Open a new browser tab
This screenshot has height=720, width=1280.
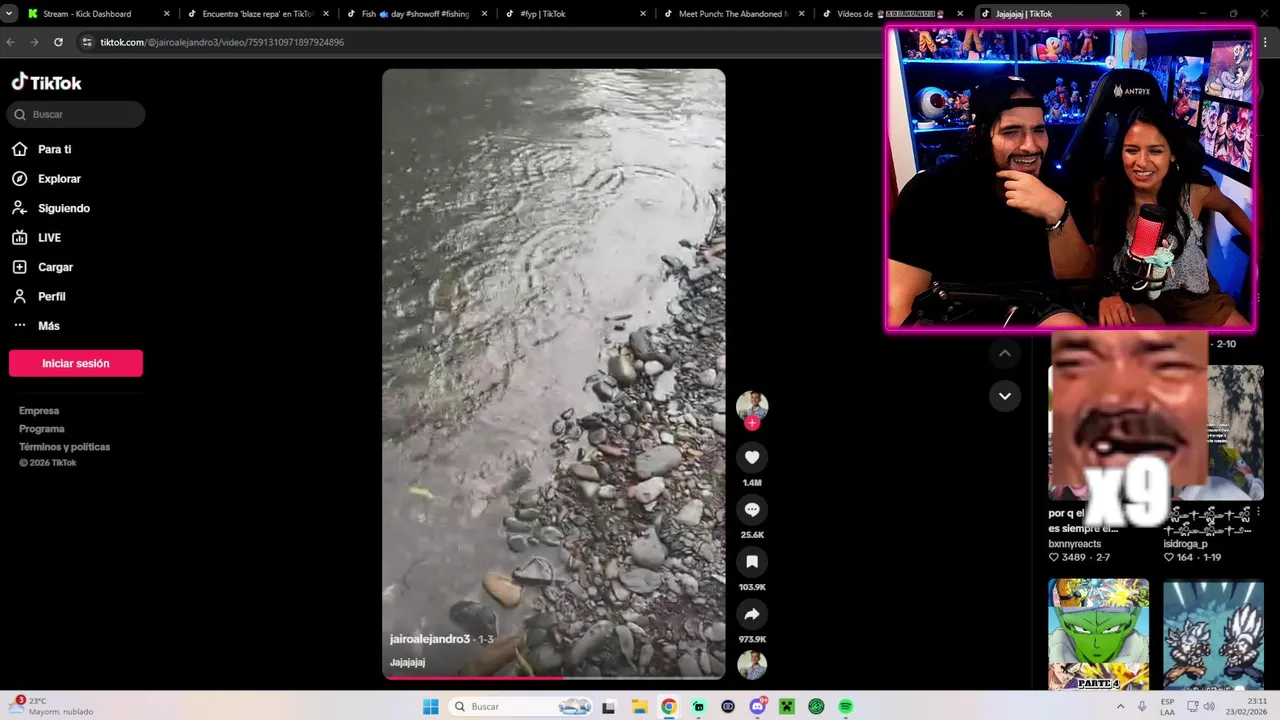coord(1143,14)
